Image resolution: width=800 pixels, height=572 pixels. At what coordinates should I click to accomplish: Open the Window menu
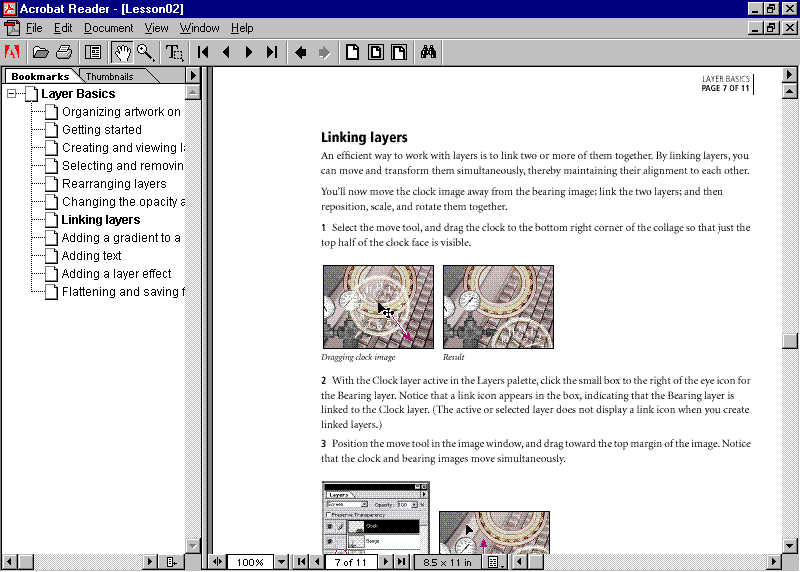(199, 28)
